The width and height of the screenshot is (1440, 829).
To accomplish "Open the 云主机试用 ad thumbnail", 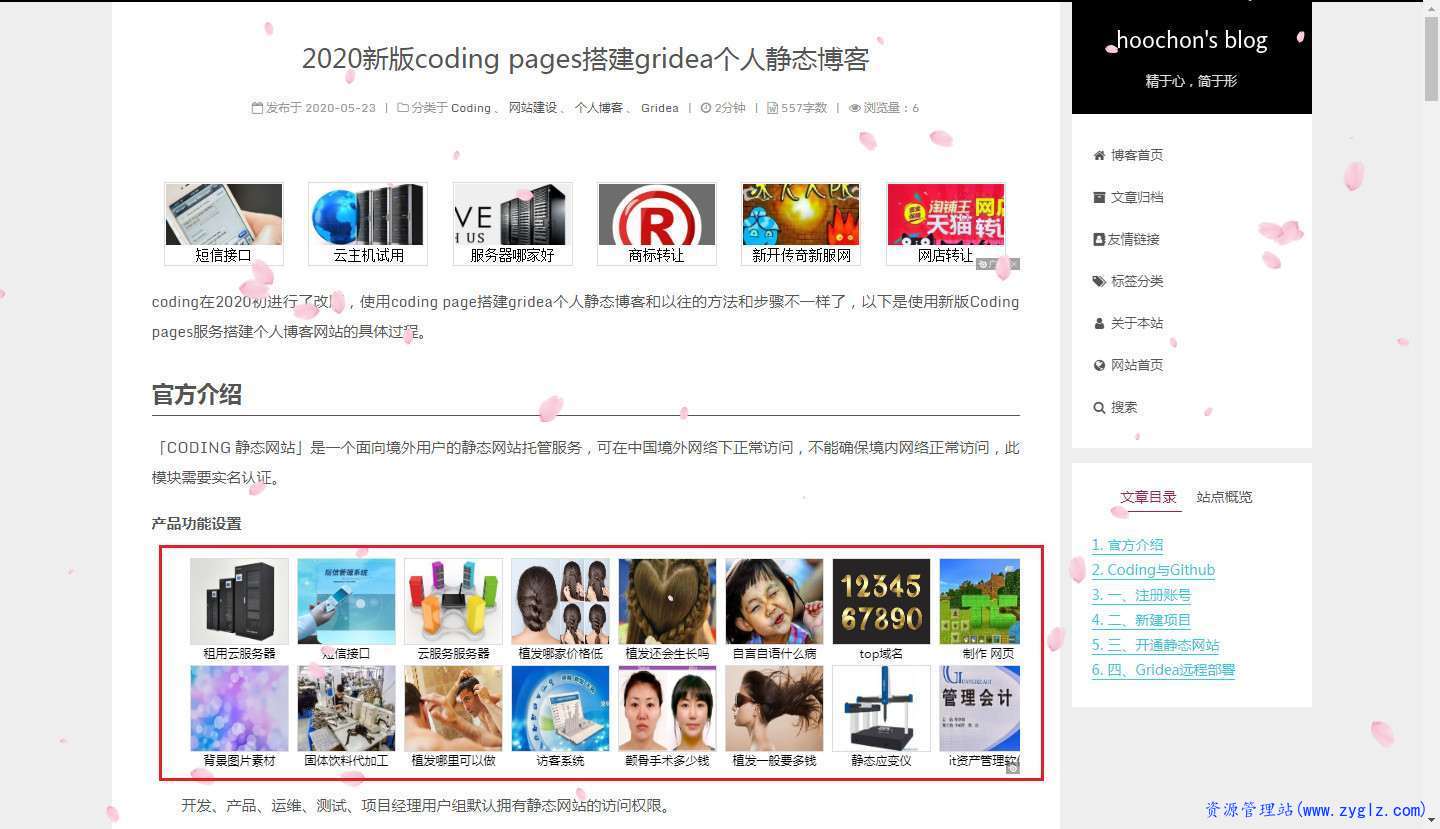I will 368,224.
